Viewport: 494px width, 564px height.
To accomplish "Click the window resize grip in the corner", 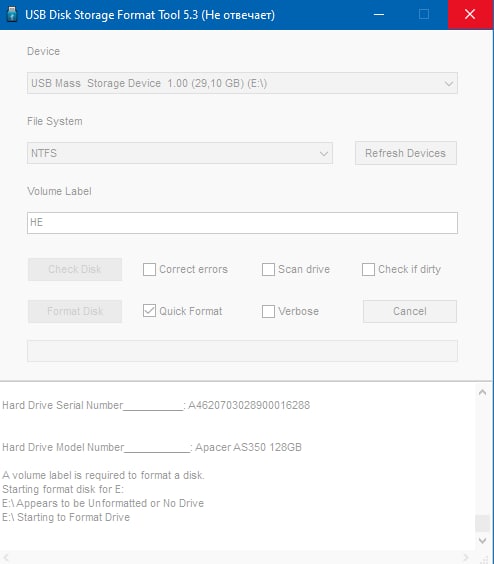I will [485, 559].
